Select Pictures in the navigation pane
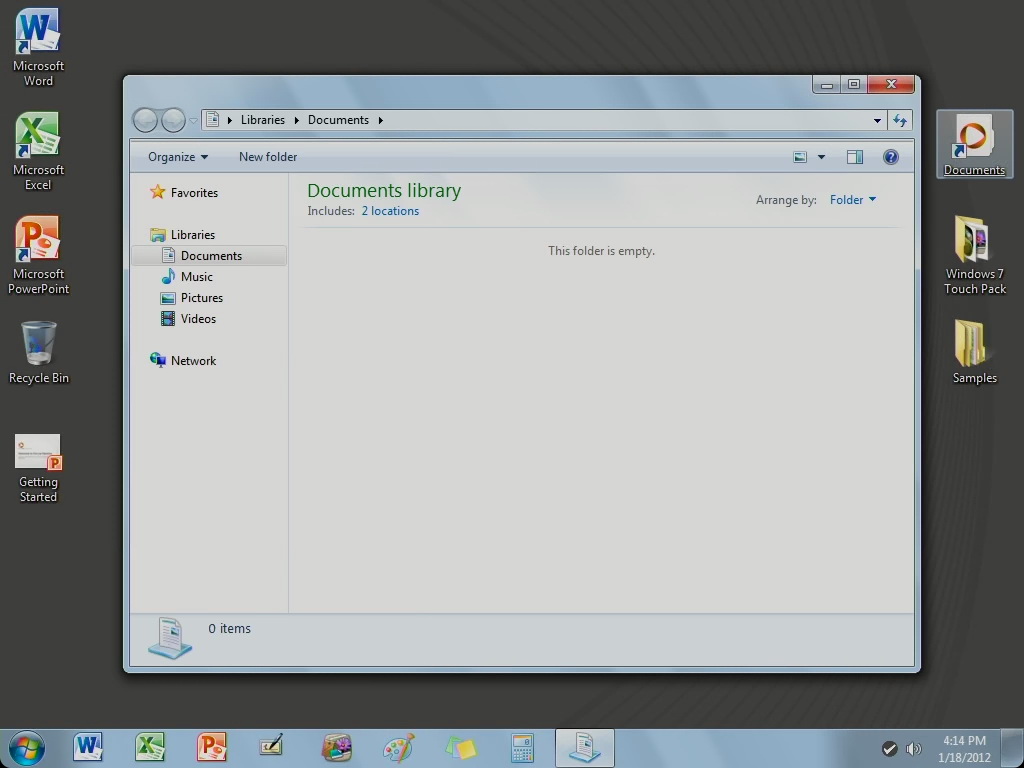This screenshot has width=1024, height=768. [201, 298]
